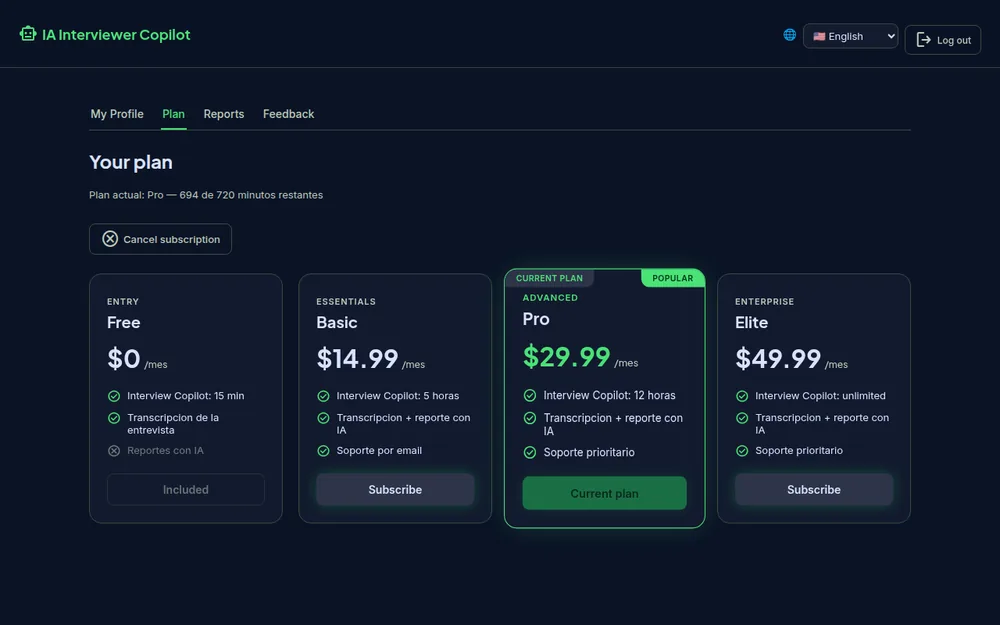Click the globe language icon

(790, 35)
